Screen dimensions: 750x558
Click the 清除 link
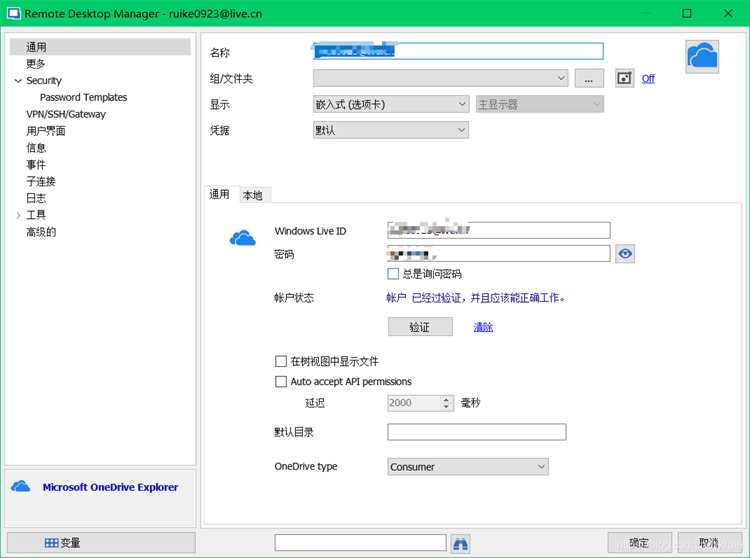[x=483, y=327]
